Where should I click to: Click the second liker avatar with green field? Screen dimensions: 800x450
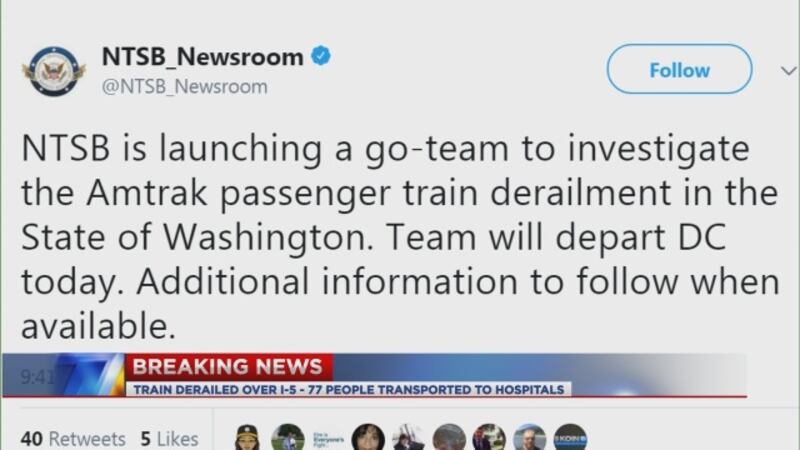point(288,438)
